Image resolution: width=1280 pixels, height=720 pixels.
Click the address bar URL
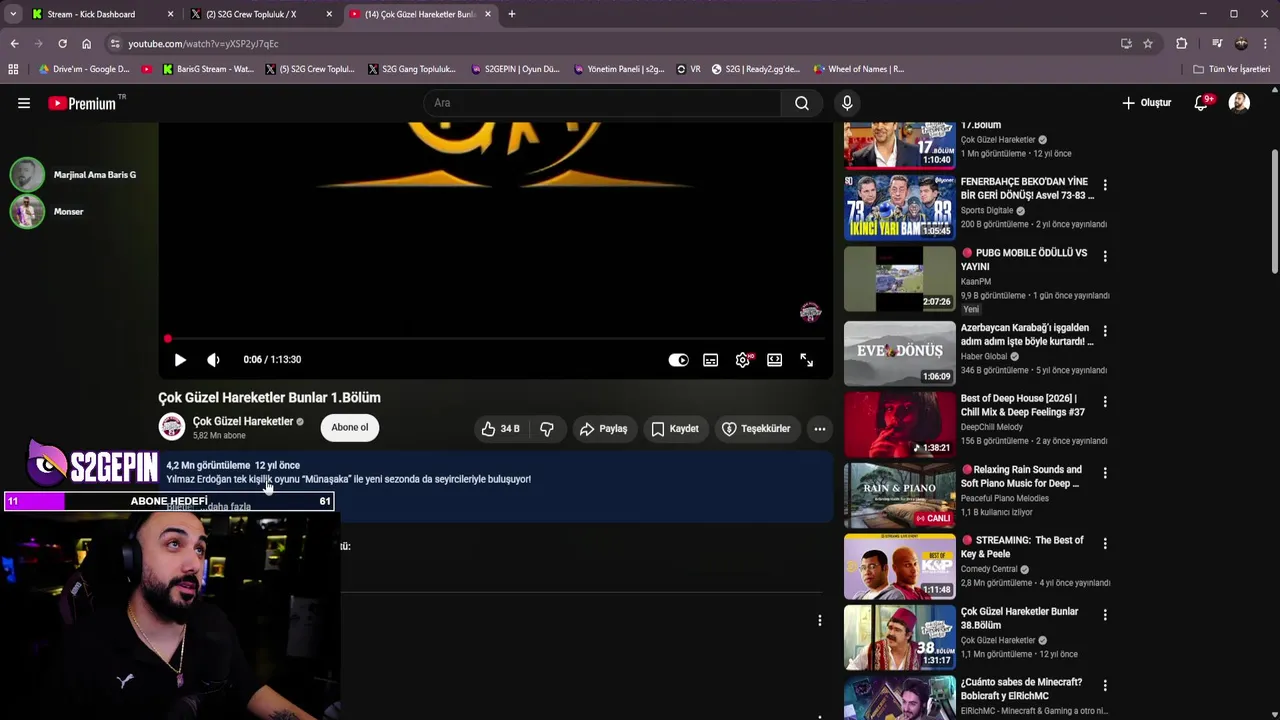click(x=203, y=44)
